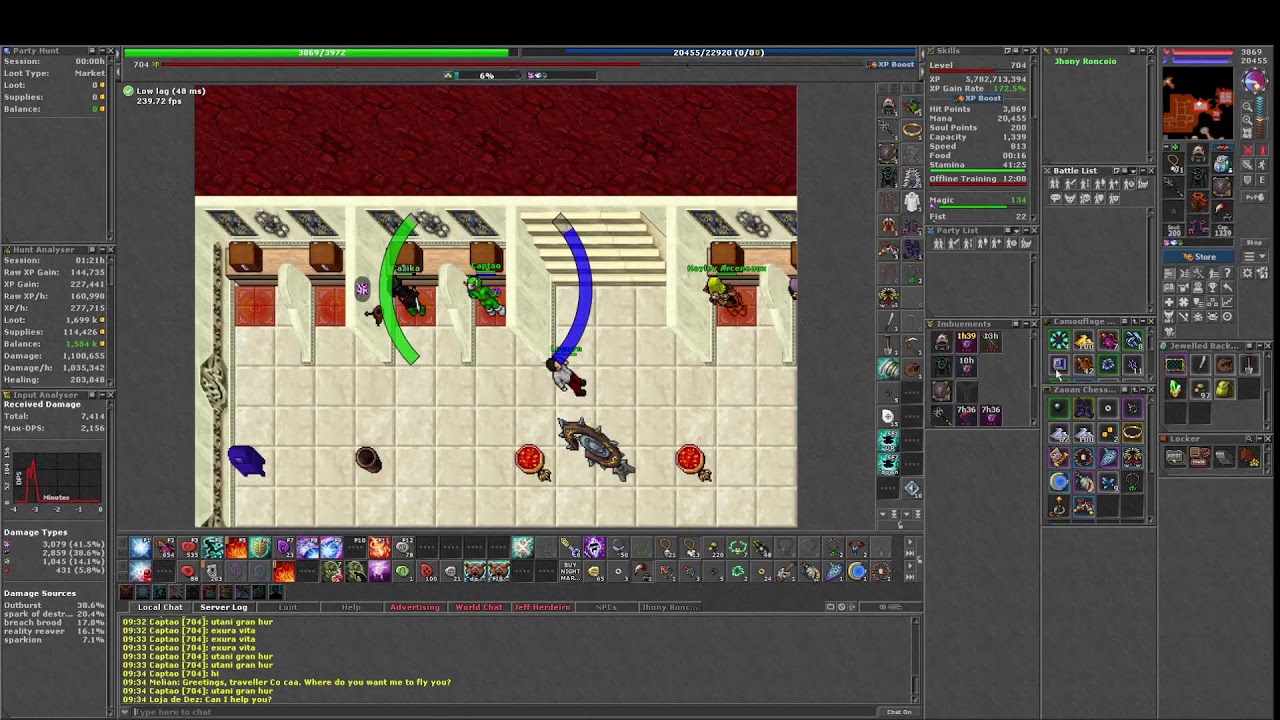Image resolution: width=1280 pixels, height=720 pixels.
Task: Open the World Chat tab
Action: click(x=479, y=607)
